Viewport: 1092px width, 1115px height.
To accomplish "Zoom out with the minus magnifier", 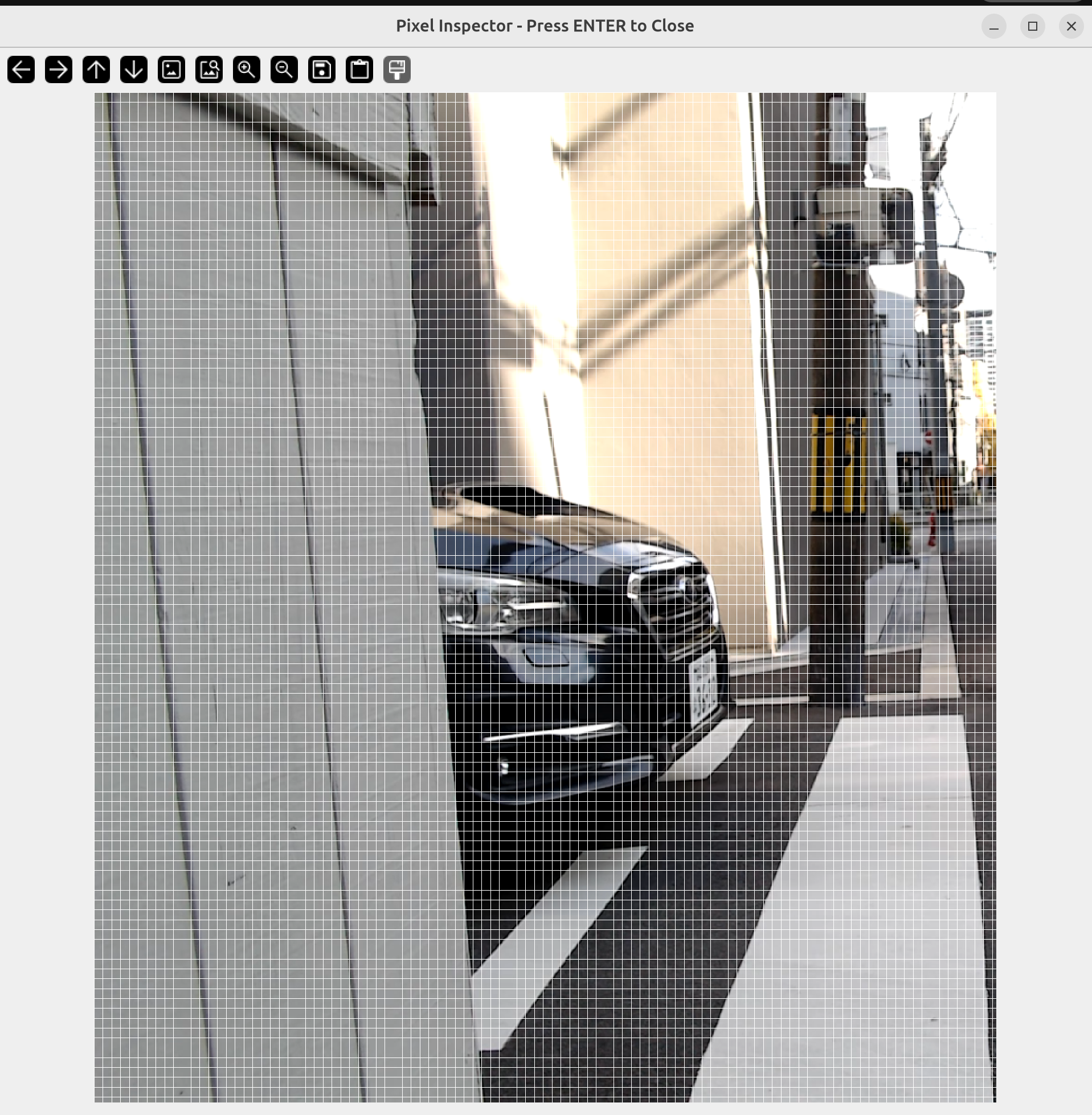I will click(284, 70).
